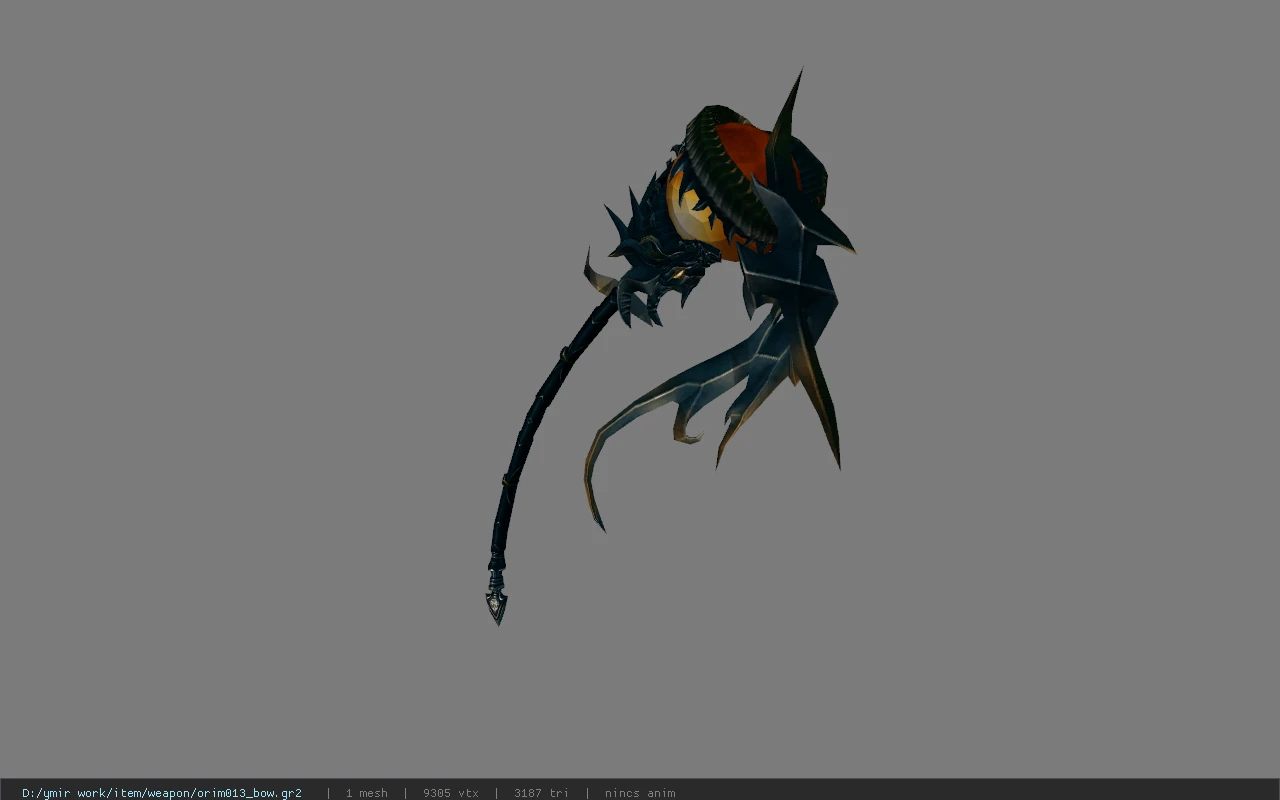1280x800 pixels.
Task: Click the '9305 vtx' vertex count
Action: [451, 793]
